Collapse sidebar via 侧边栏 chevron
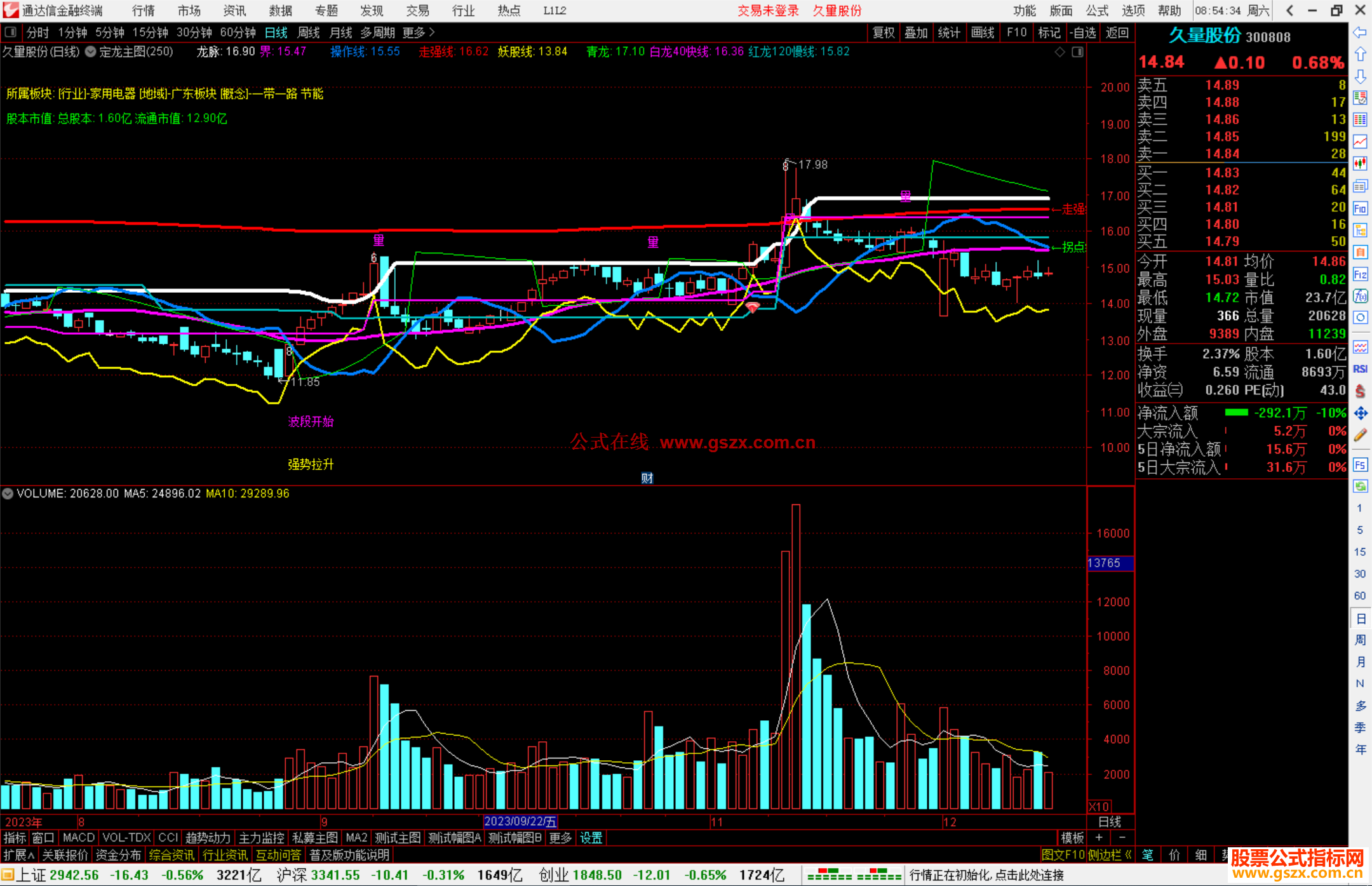Viewport: 1372px width, 886px height. (x=1128, y=855)
